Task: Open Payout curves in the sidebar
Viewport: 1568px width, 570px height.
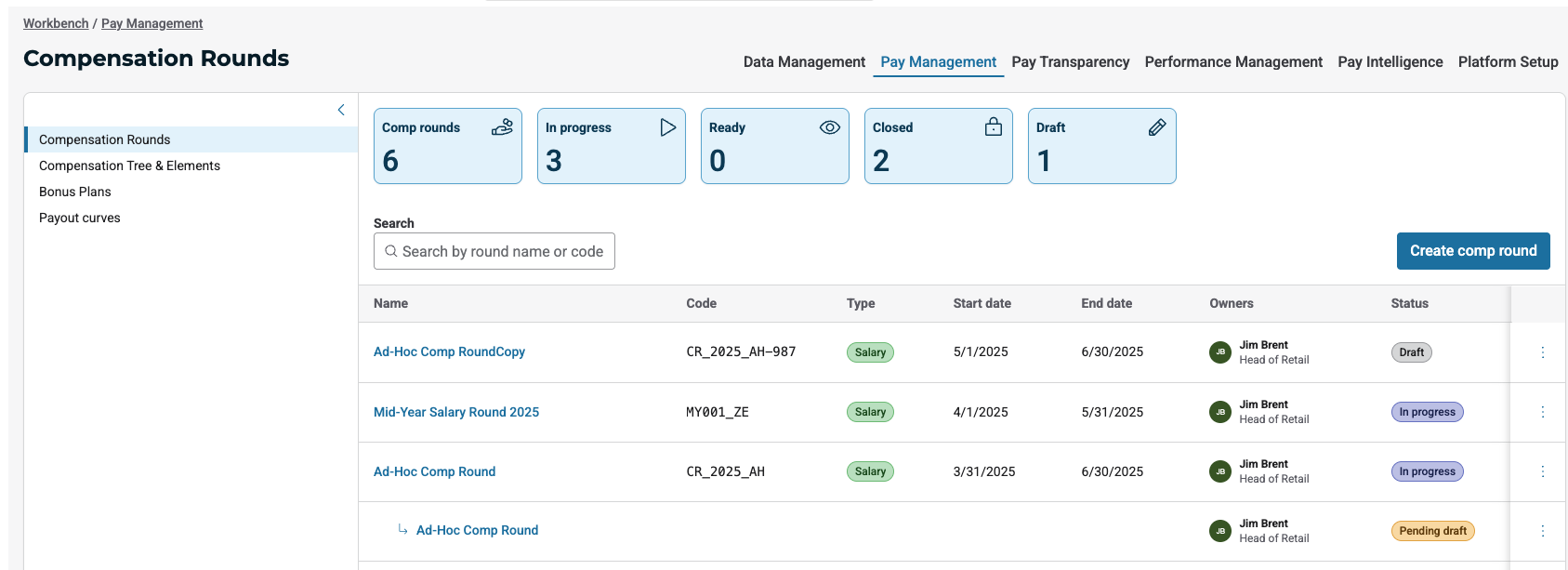Action: click(80, 218)
